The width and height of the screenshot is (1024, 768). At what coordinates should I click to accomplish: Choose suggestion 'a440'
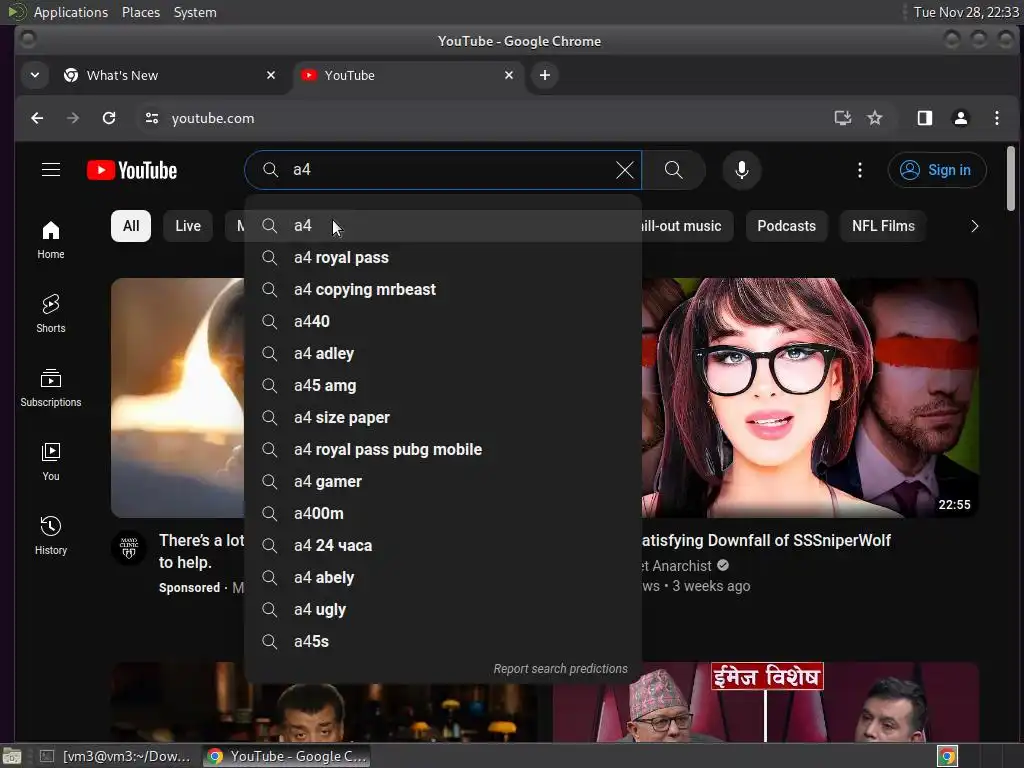click(x=443, y=322)
